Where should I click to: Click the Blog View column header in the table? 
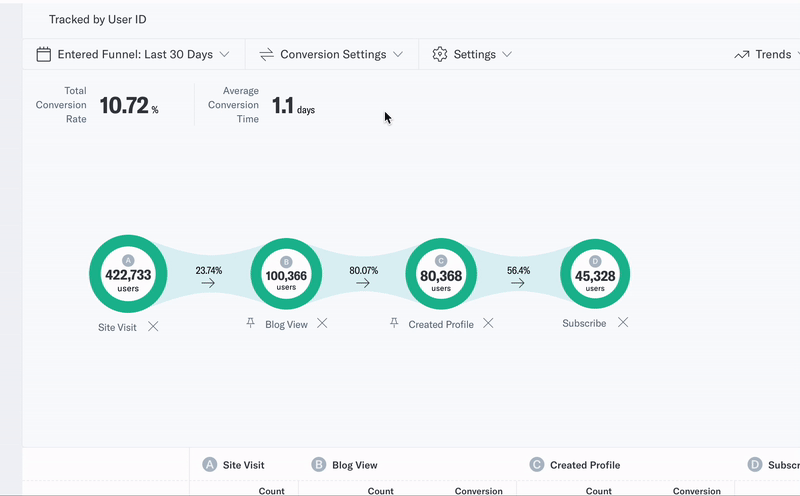pyautogui.click(x=355, y=465)
